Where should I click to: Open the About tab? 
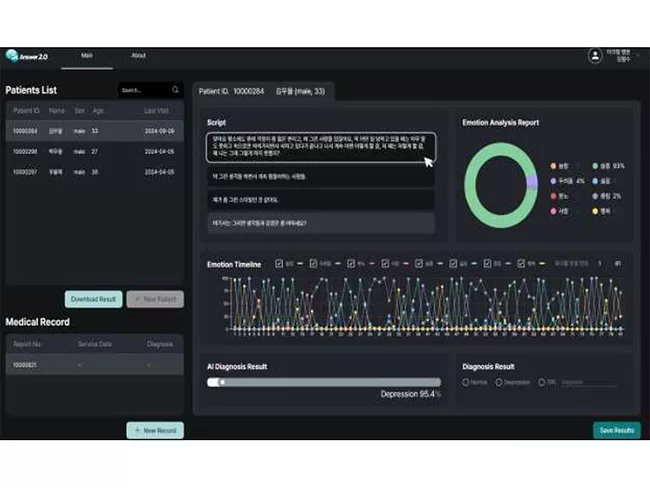coord(138,56)
